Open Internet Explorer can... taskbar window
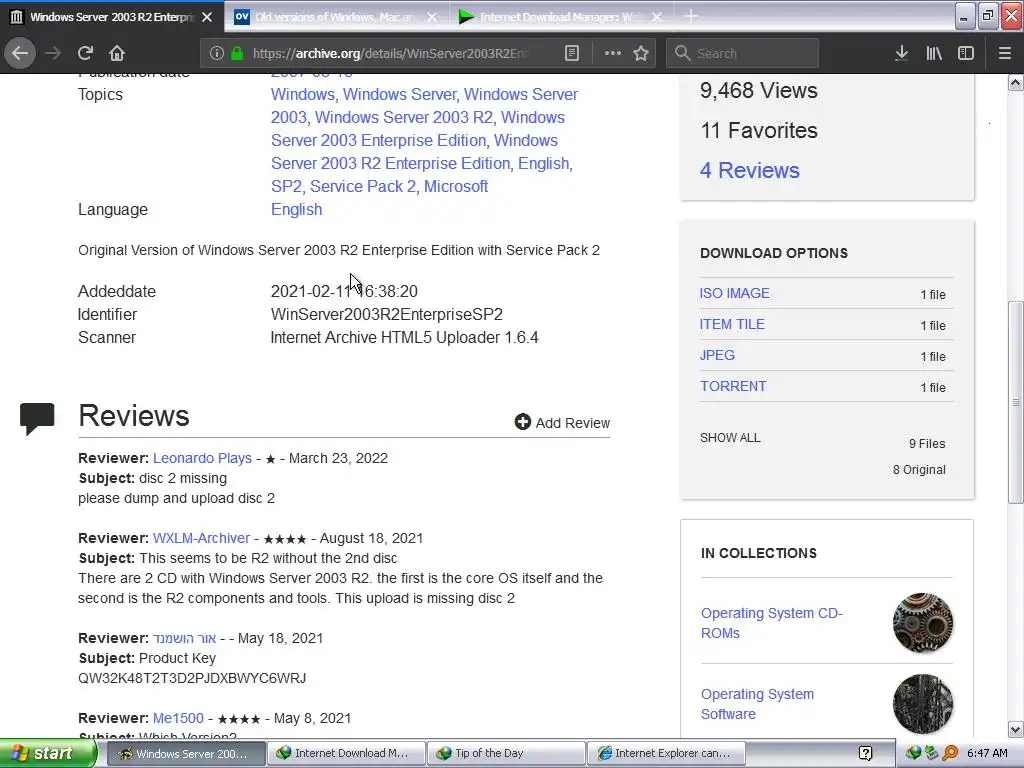 click(x=666, y=754)
